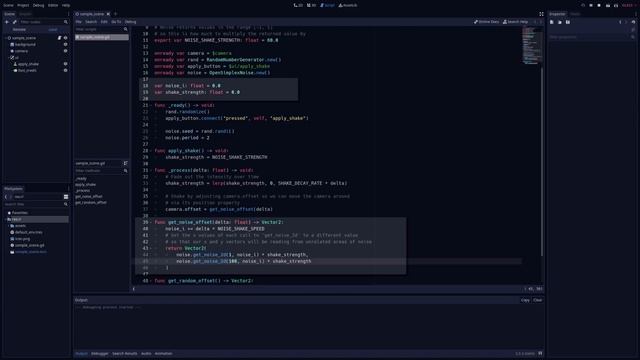Click Search Help button

point(516,22)
